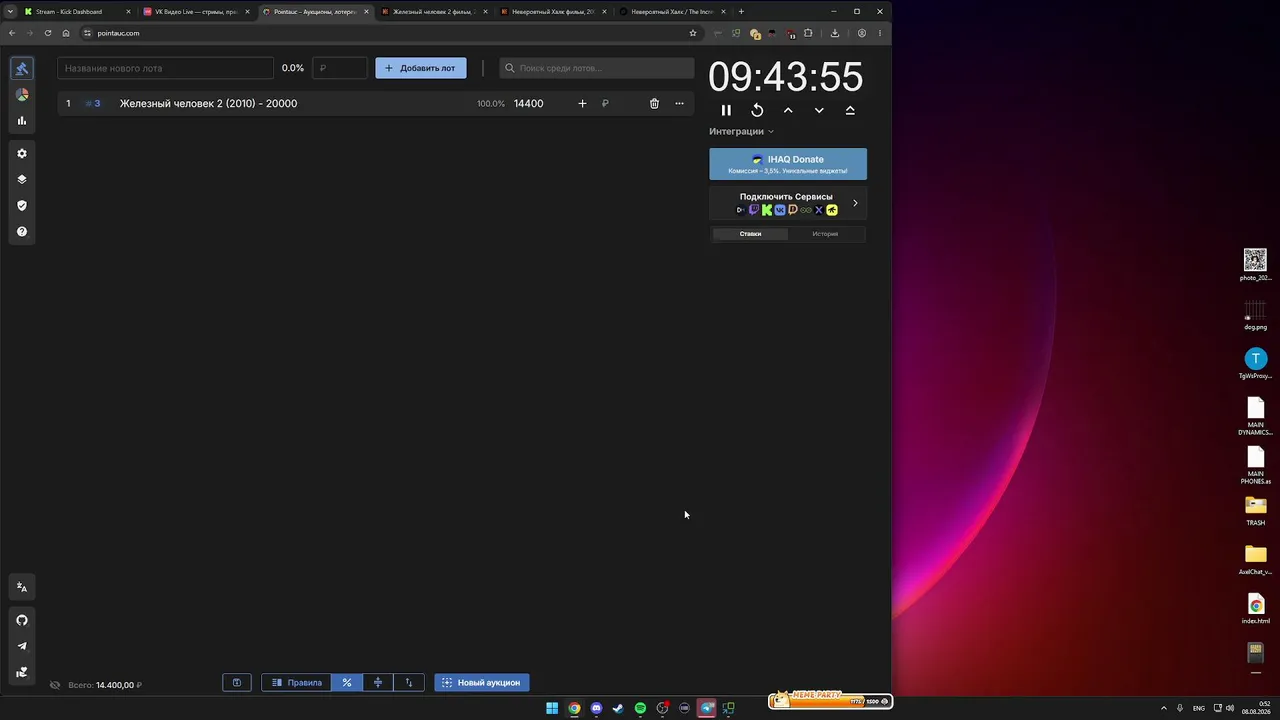Open the statistics bar chart page
Image resolution: width=1280 pixels, height=720 pixels.
pos(22,121)
